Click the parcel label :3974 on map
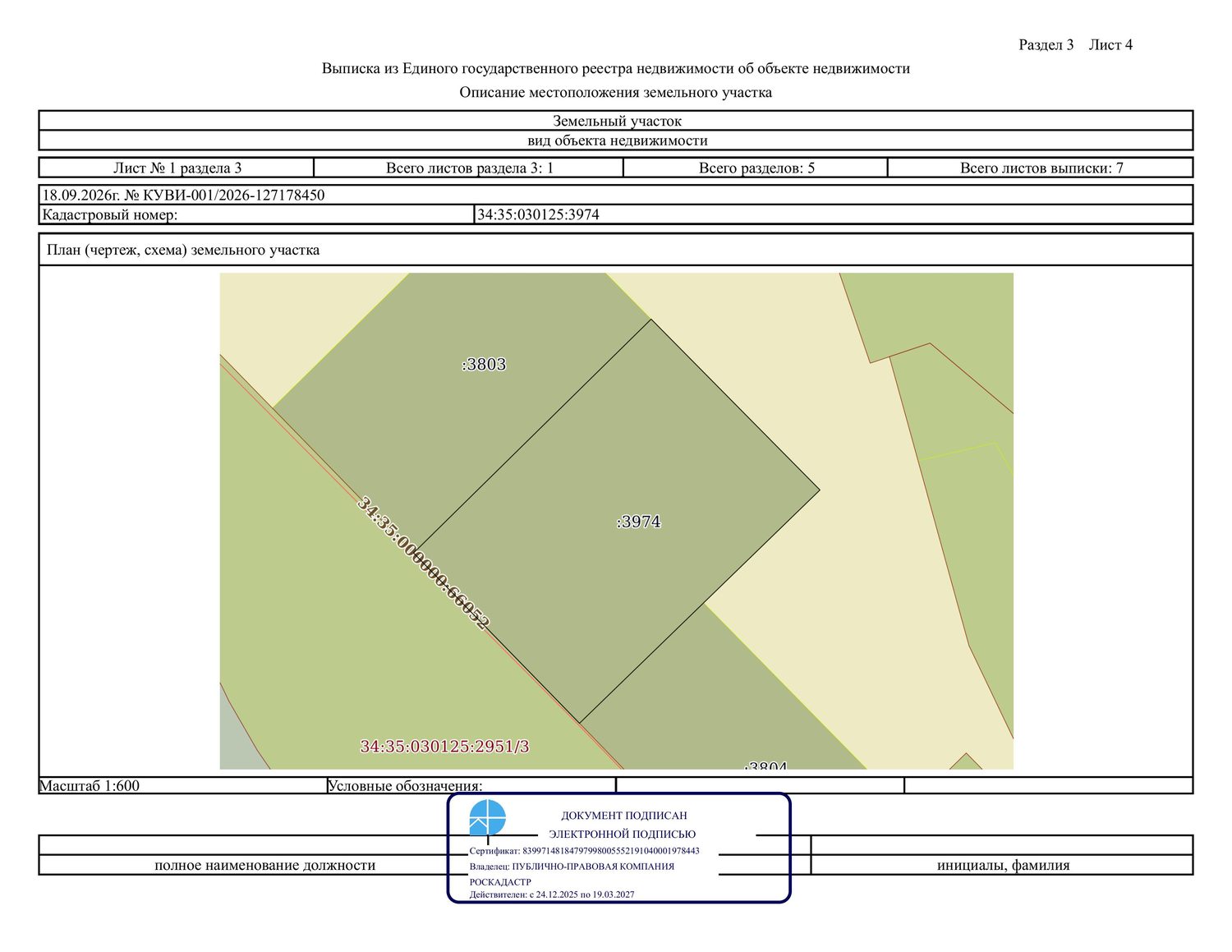The height and width of the screenshot is (952, 1232). pos(638,522)
